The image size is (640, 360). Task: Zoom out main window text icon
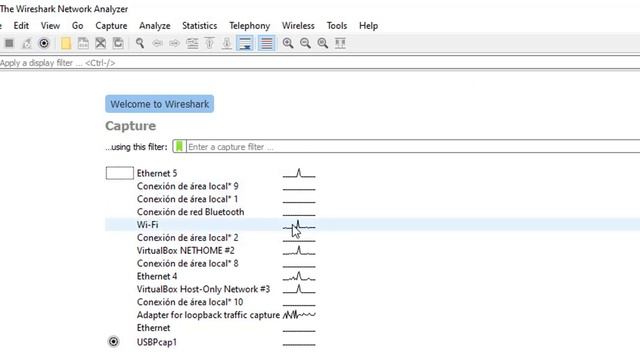coord(305,43)
